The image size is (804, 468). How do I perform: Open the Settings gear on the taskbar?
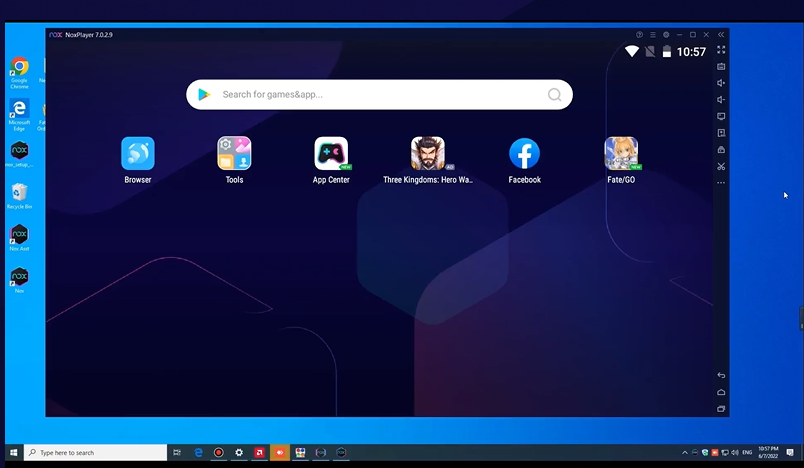point(239,453)
